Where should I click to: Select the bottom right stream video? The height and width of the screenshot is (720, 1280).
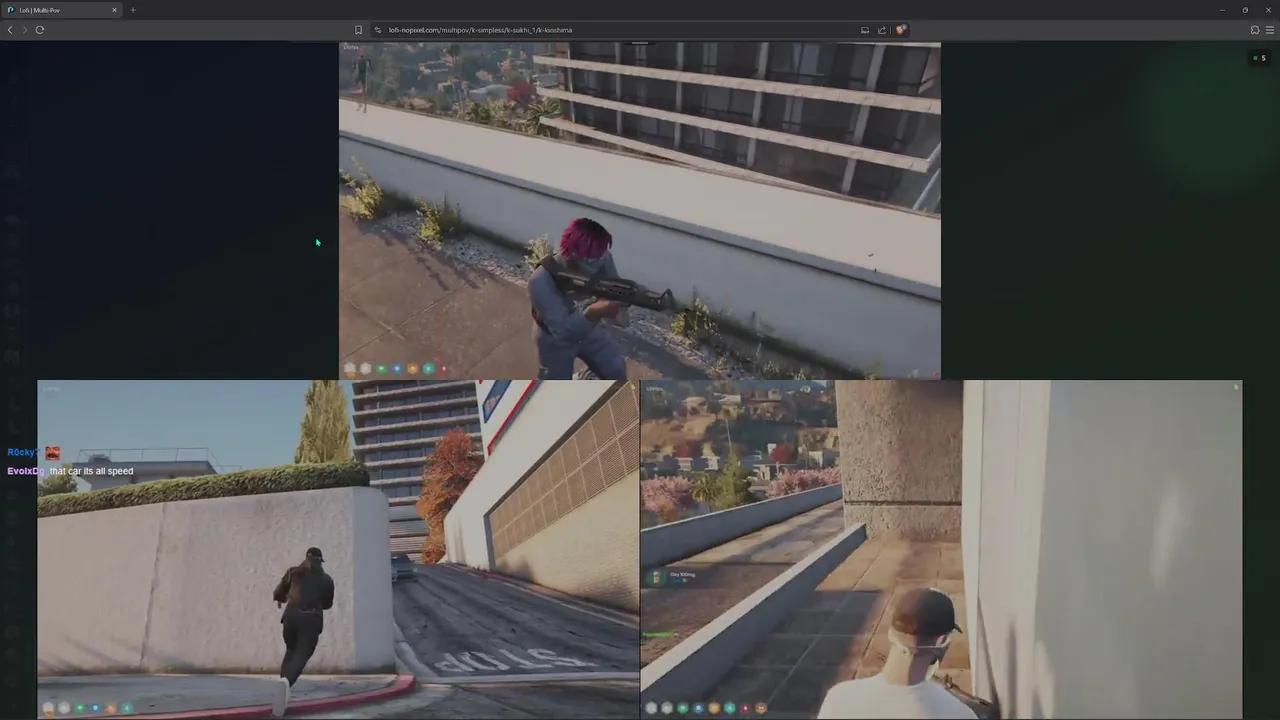coord(941,549)
